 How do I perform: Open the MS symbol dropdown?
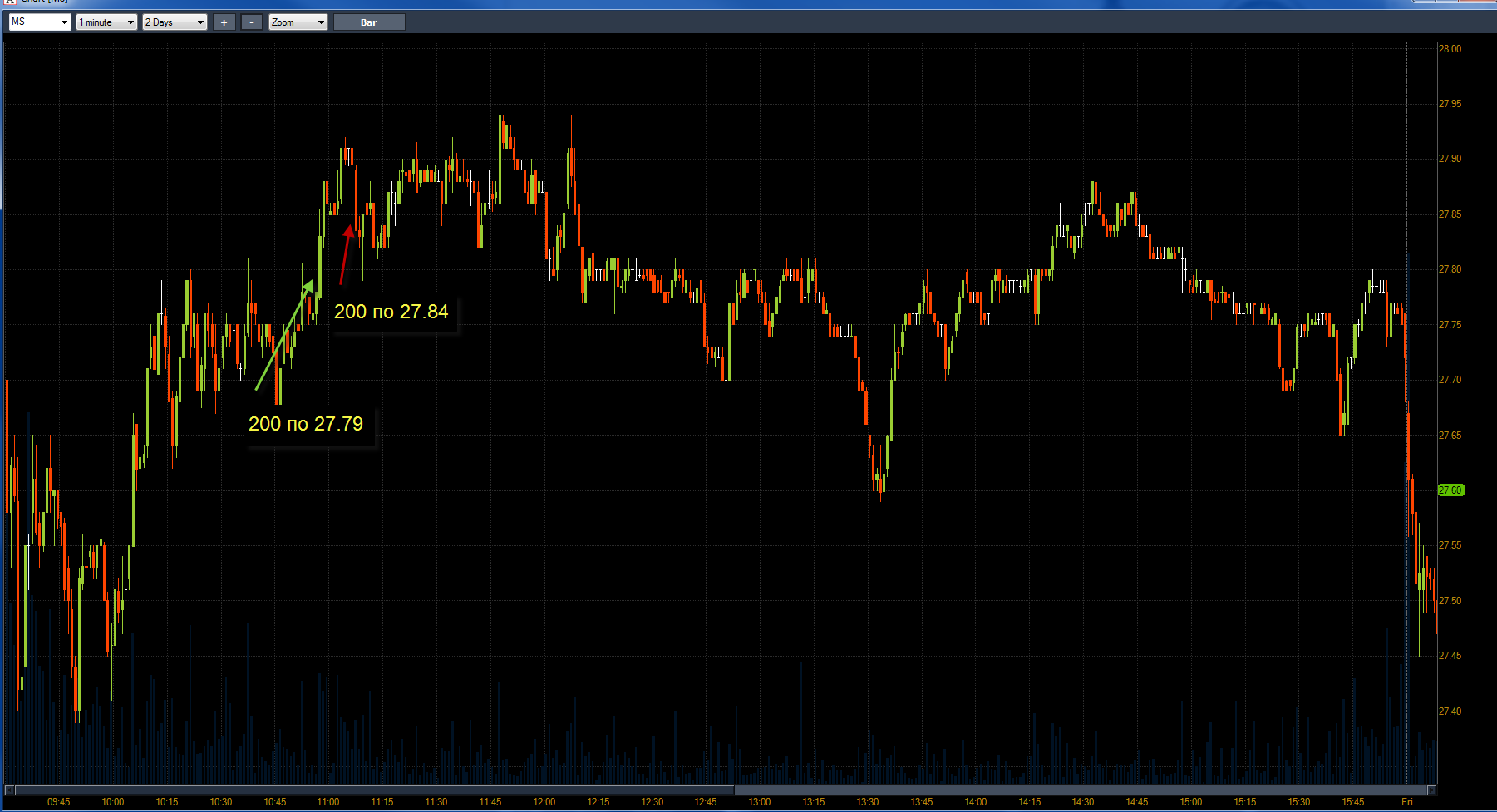39,22
